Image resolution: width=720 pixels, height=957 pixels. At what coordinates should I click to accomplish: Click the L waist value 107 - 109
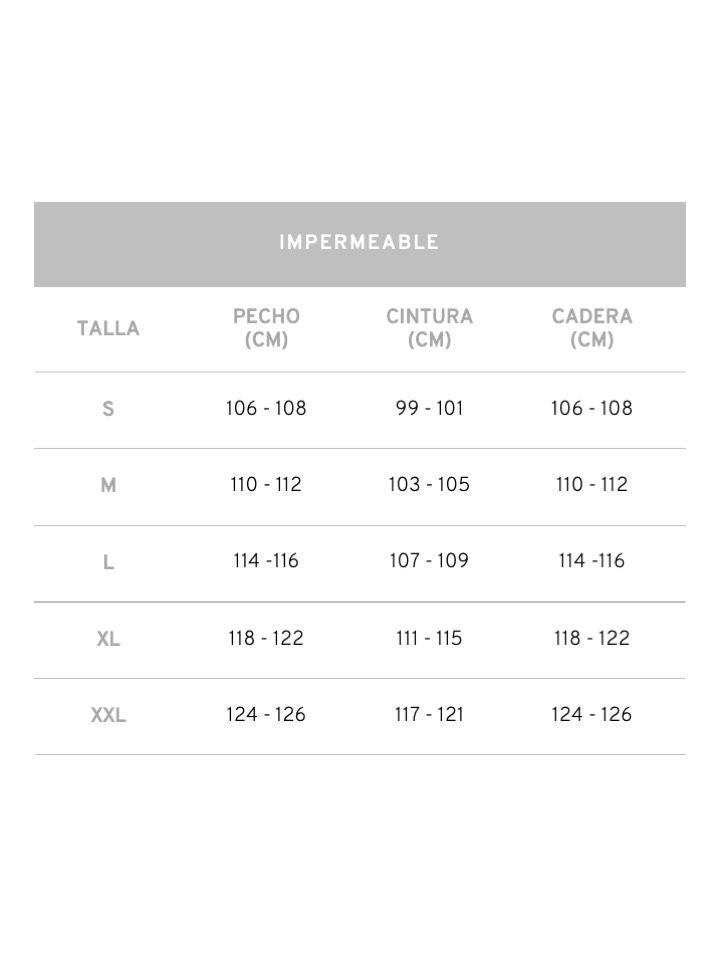(430, 560)
